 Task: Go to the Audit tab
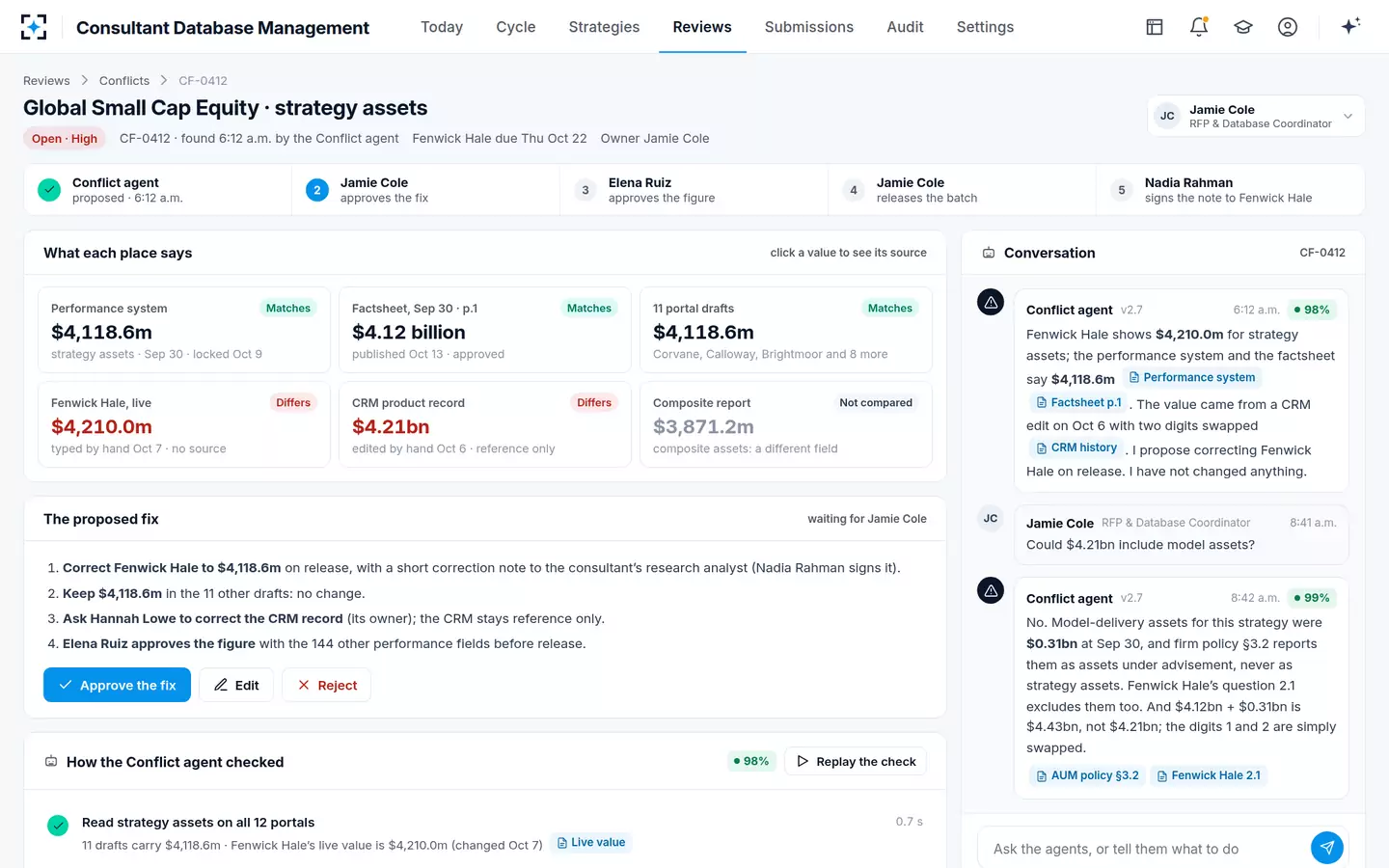click(x=905, y=27)
